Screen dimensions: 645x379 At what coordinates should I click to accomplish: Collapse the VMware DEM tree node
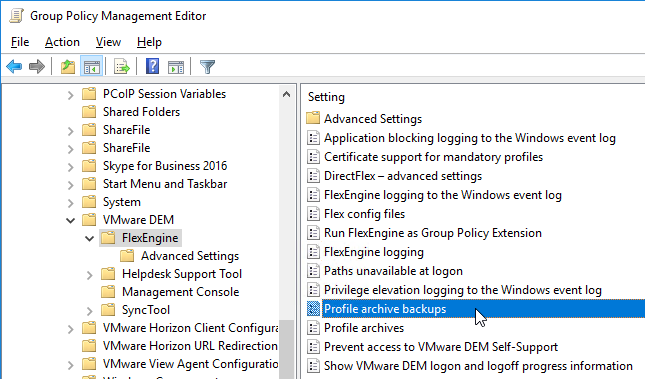click(71, 220)
